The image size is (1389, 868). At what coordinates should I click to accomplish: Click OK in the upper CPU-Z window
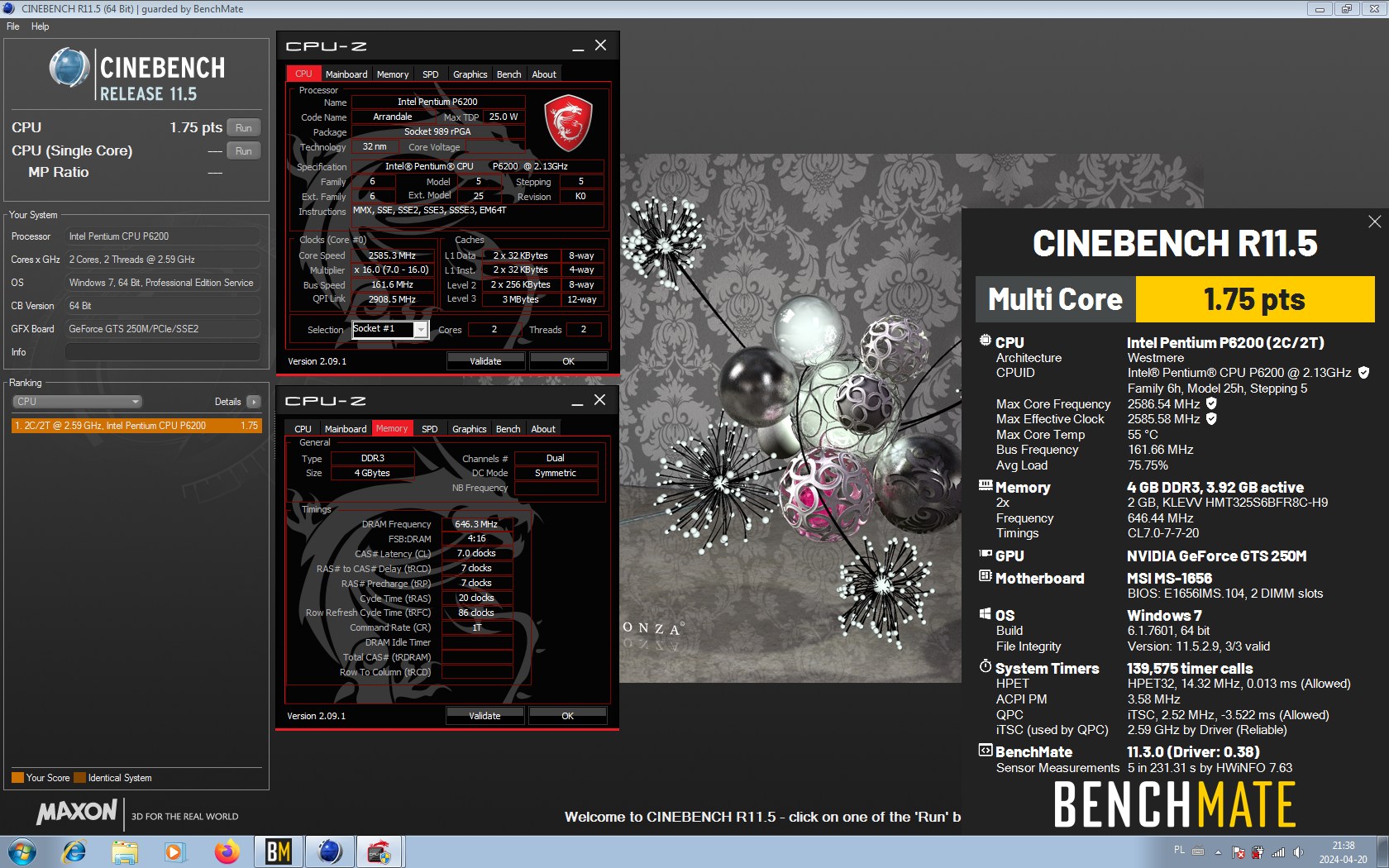coord(568,361)
